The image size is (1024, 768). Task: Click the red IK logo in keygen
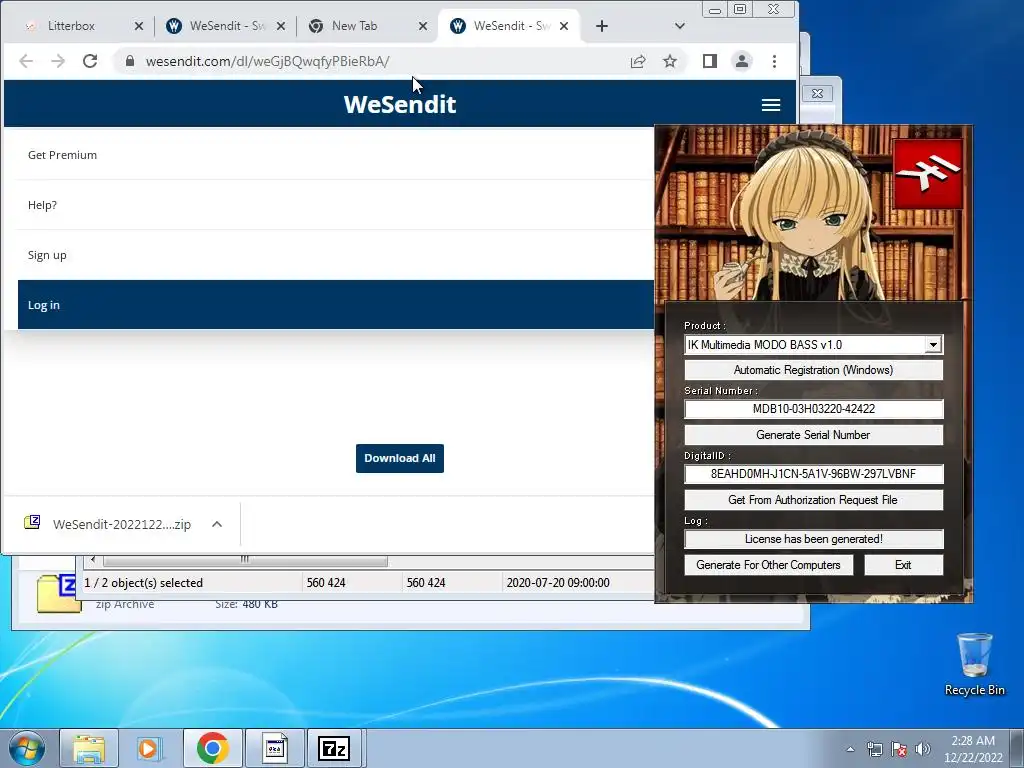pos(928,174)
